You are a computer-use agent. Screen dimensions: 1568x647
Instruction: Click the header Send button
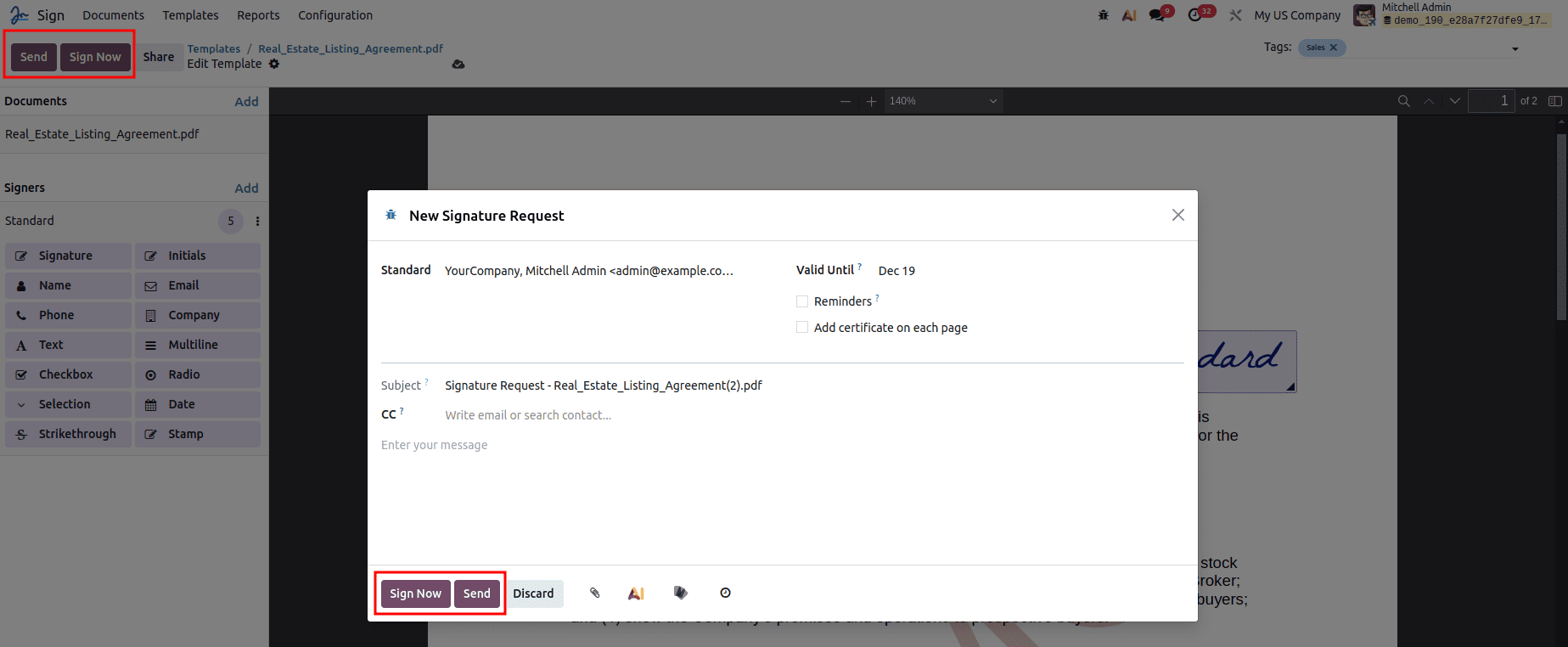point(34,57)
